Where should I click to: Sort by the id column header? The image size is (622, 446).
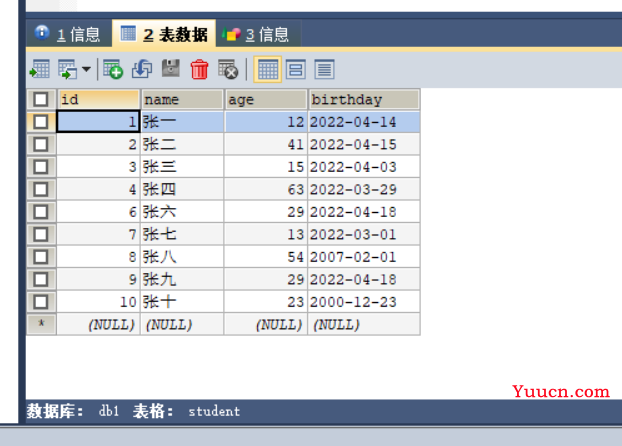[x=98, y=99]
